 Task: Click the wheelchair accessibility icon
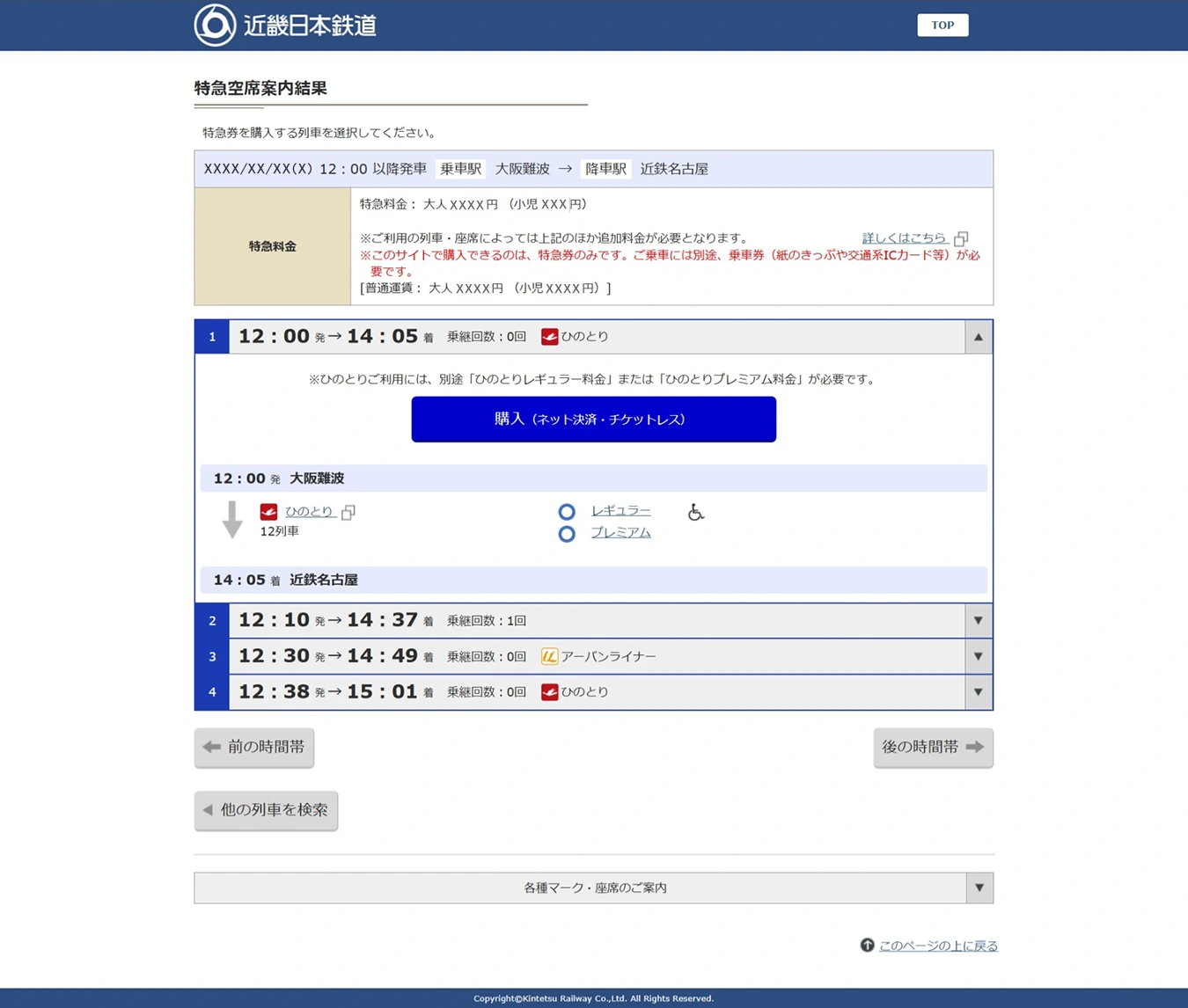pos(695,512)
